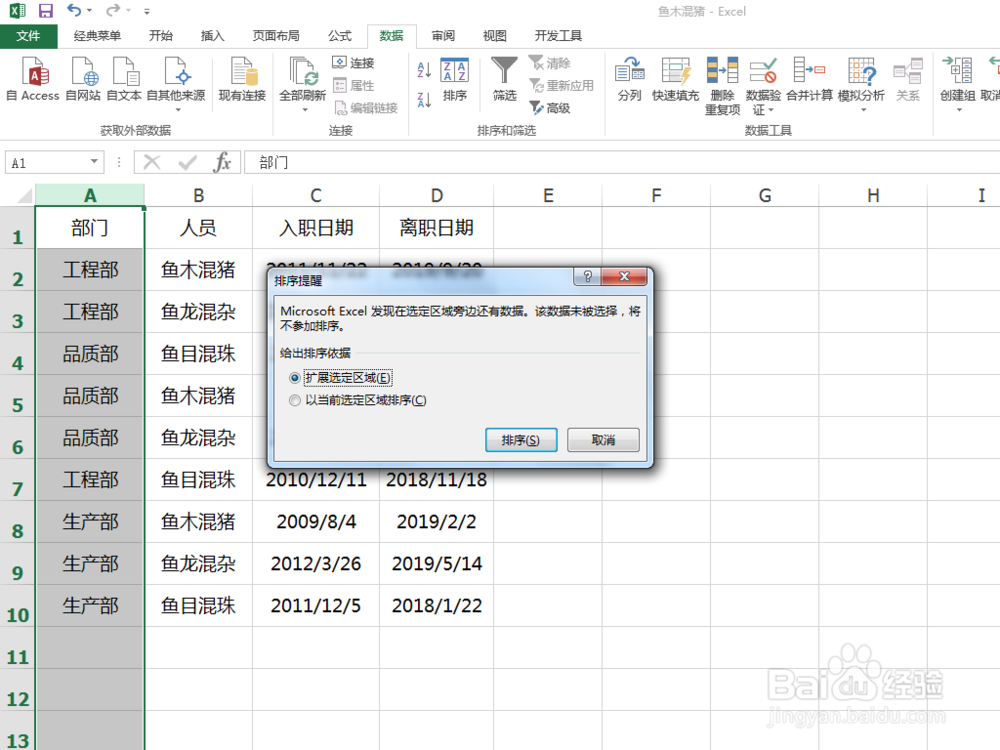The image size is (1000, 750).
Task: Open Name Box dropdown arrow
Action: coord(94,162)
